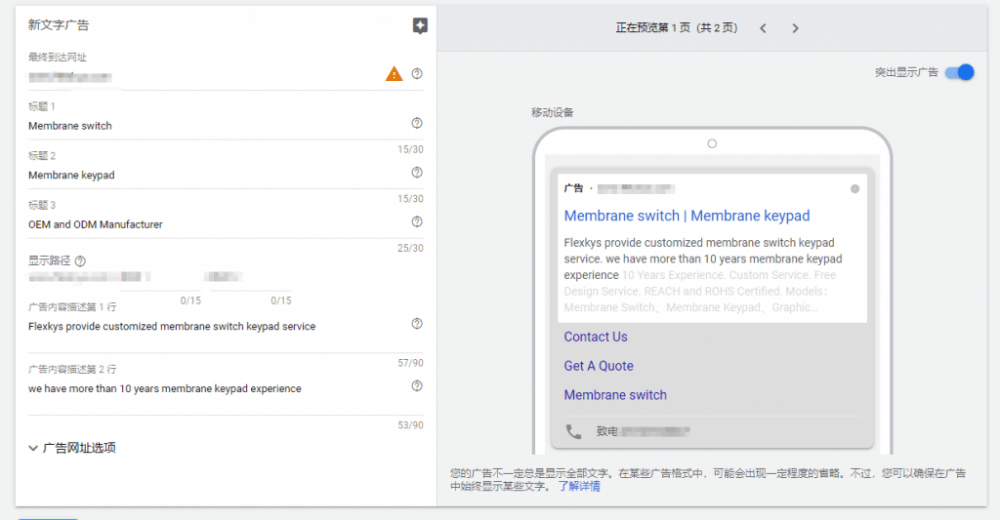Click the Get A Quote sitelink

coord(599,366)
